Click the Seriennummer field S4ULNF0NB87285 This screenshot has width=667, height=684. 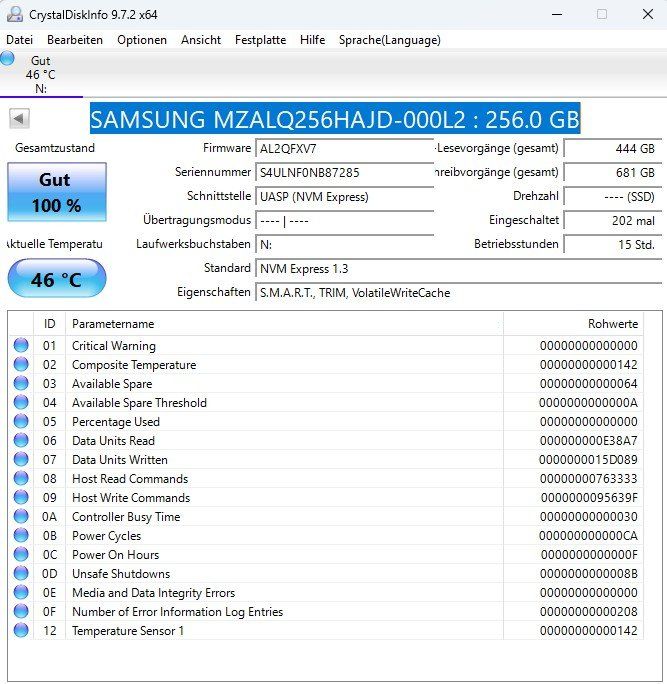tap(345, 173)
